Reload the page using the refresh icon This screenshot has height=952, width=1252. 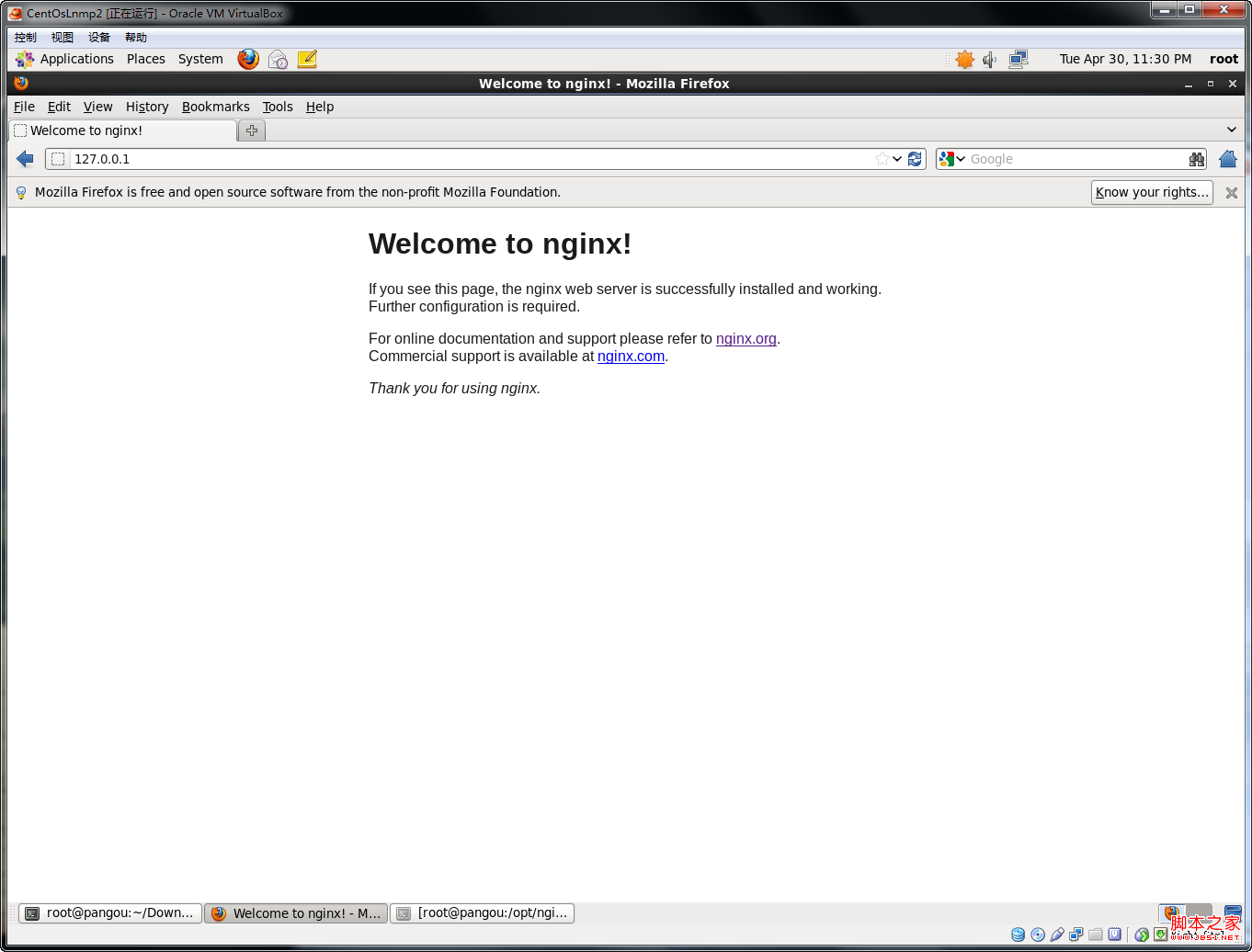pos(915,159)
